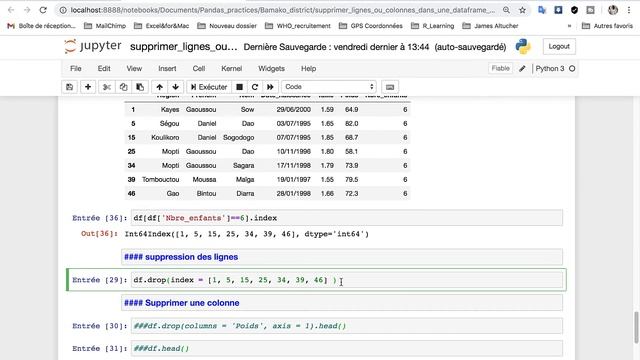The width and height of the screenshot is (640, 360).
Task: Paste cells below icon
Action: (140, 87)
